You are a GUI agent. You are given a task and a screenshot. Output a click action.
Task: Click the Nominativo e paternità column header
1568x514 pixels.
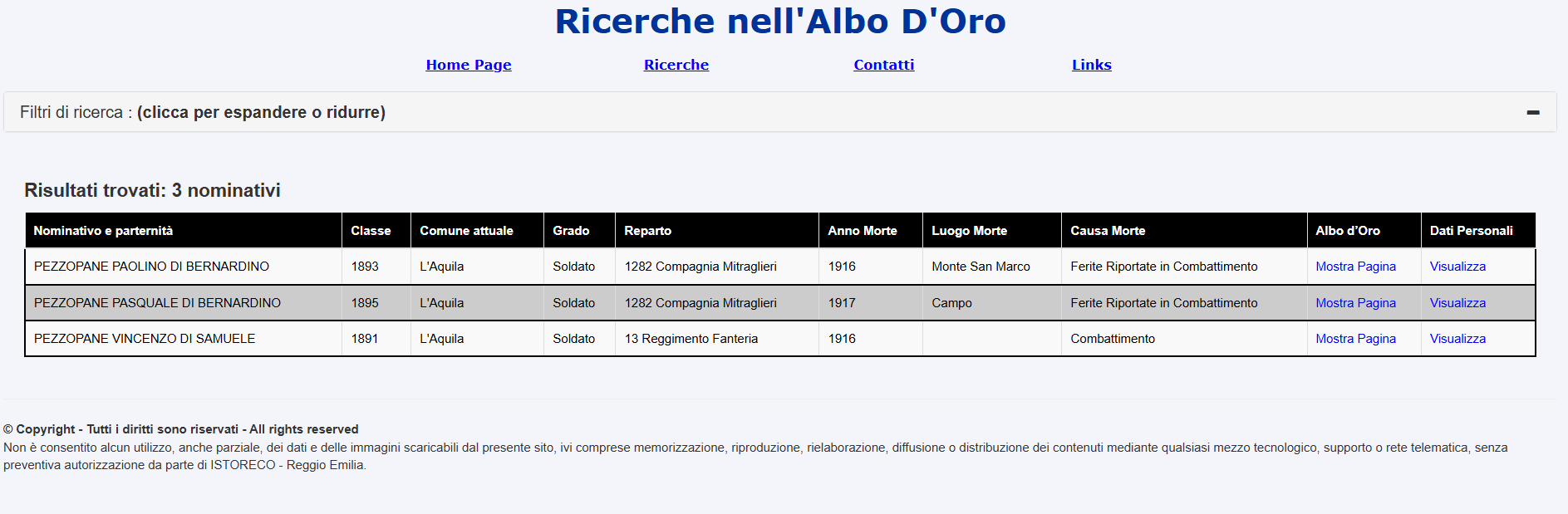pyautogui.click(x=184, y=231)
